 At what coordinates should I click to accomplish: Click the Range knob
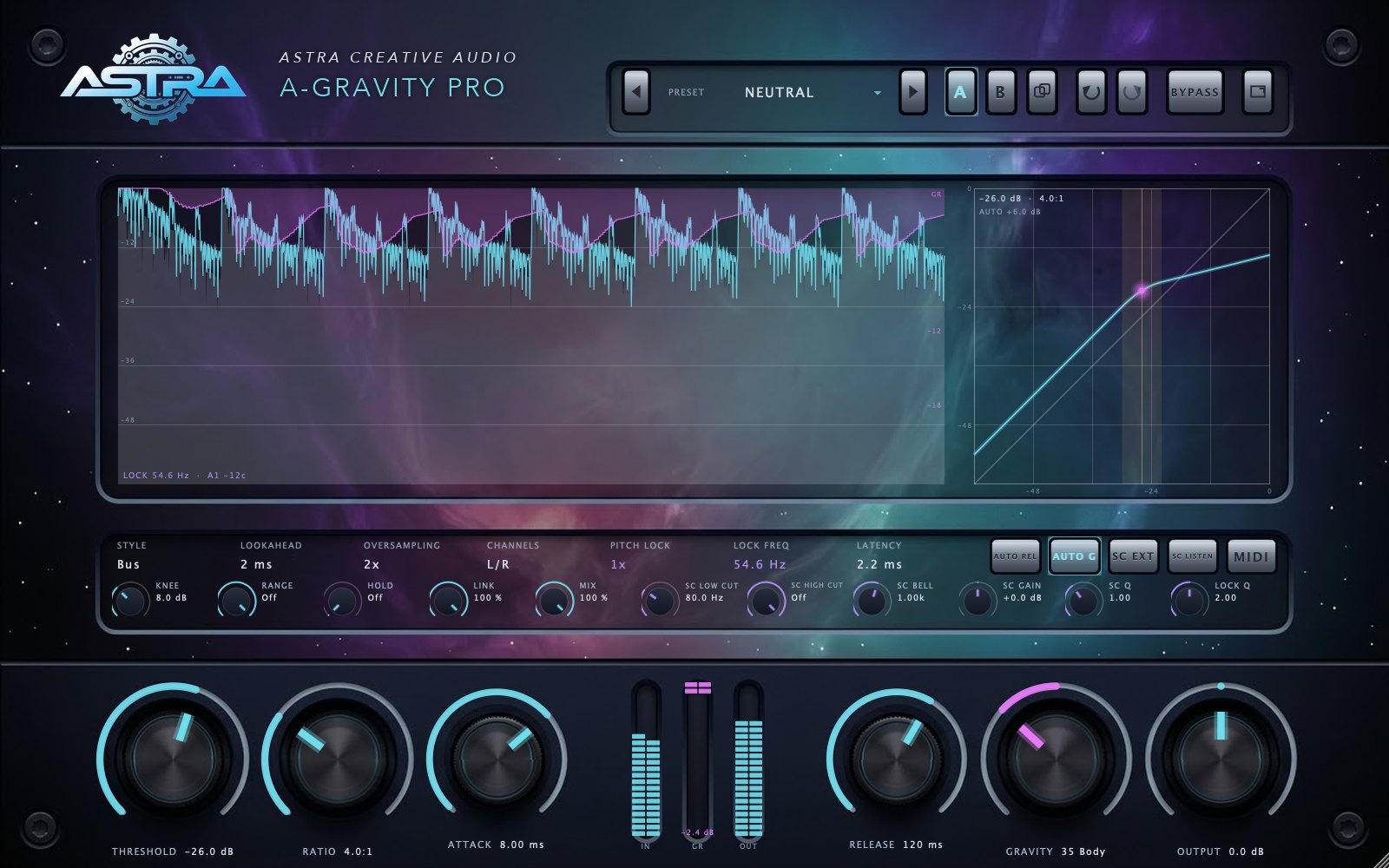(x=236, y=599)
